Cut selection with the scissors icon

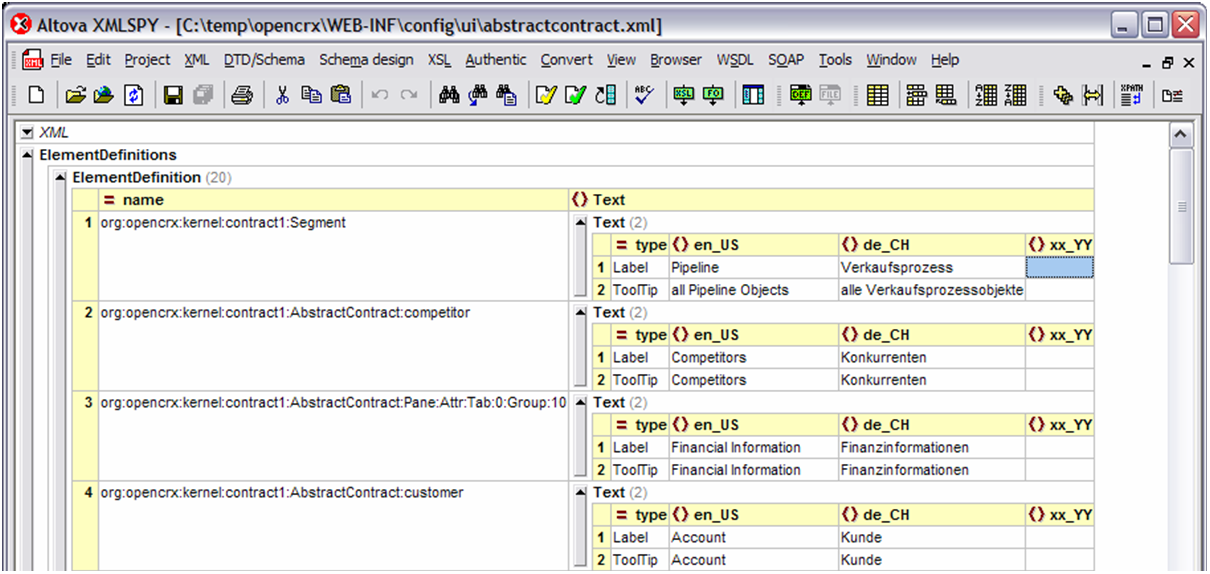click(282, 95)
